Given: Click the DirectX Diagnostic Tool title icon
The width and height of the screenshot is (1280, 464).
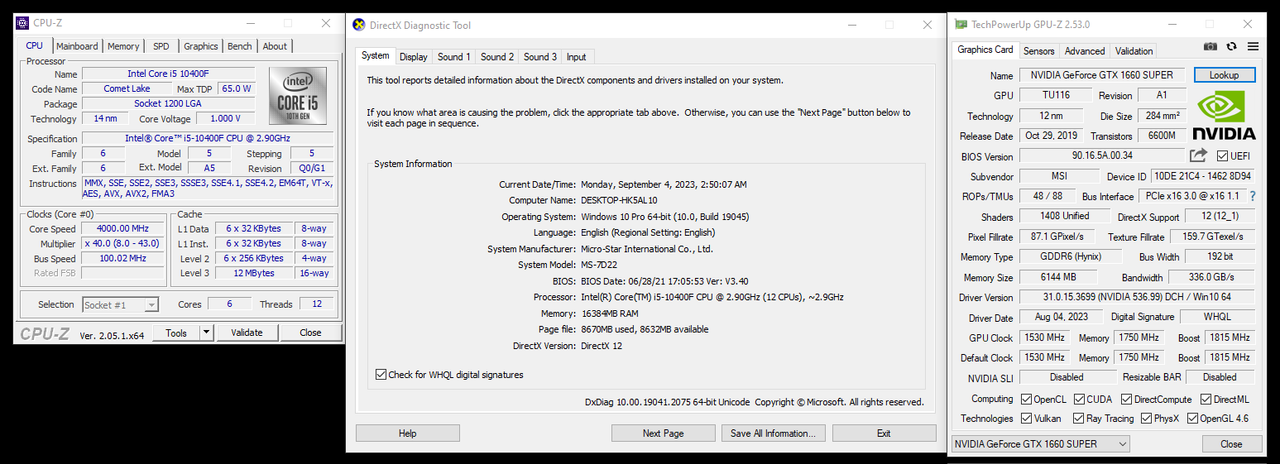Looking at the screenshot, I should [x=359, y=25].
